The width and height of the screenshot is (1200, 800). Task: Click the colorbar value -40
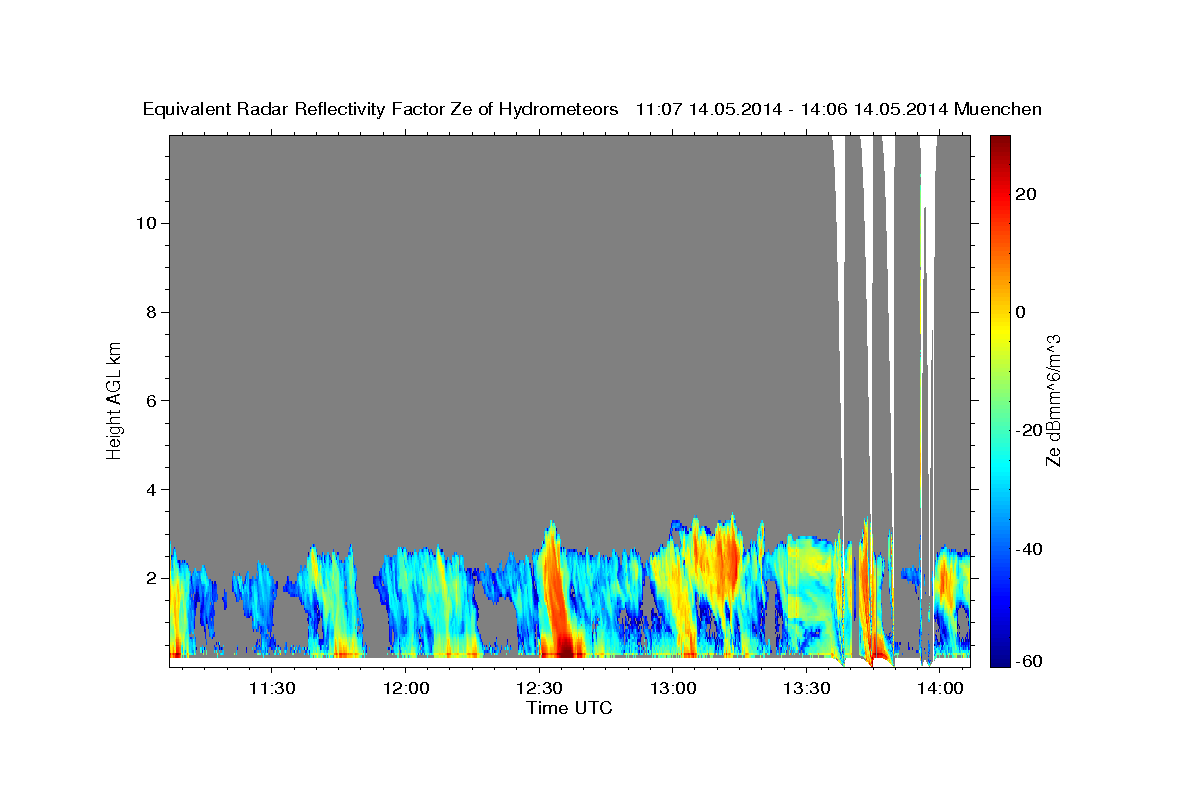pos(1029,549)
